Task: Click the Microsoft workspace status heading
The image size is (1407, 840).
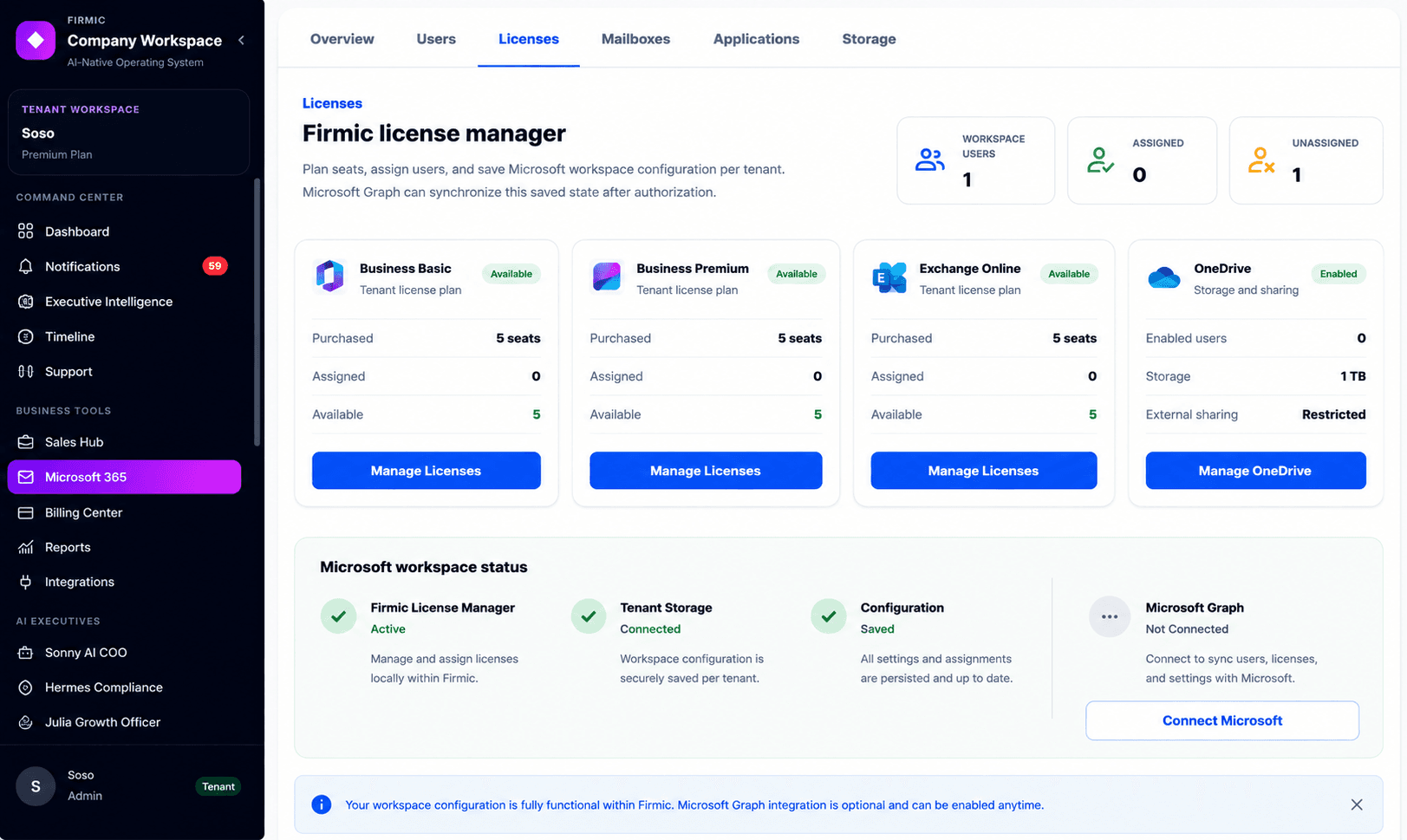Action: click(x=424, y=567)
